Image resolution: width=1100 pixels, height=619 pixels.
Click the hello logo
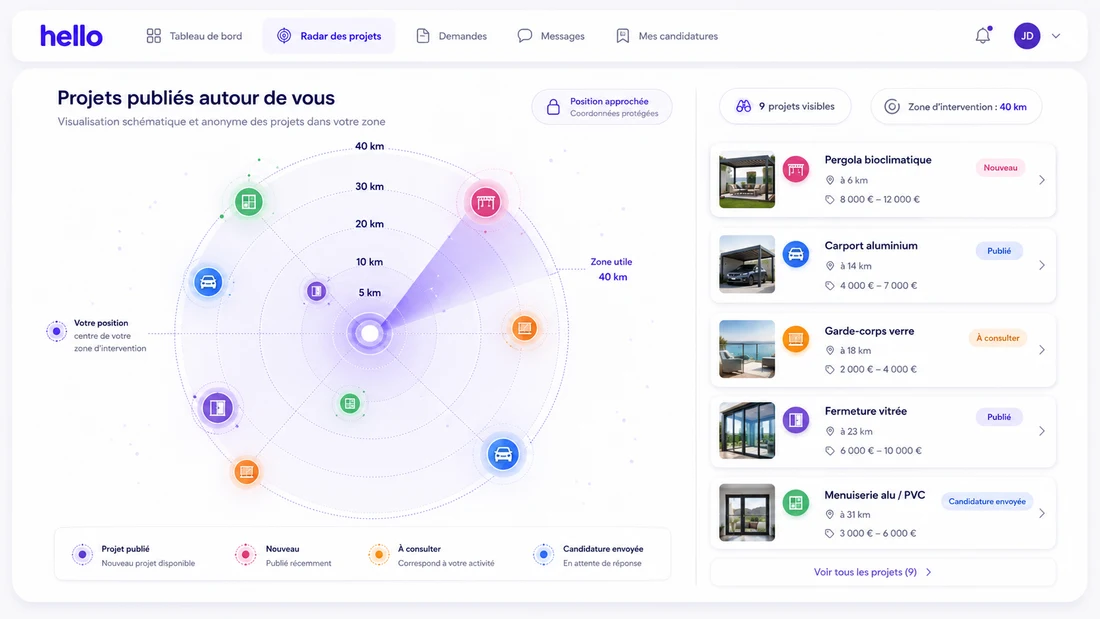(x=71, y=36)
